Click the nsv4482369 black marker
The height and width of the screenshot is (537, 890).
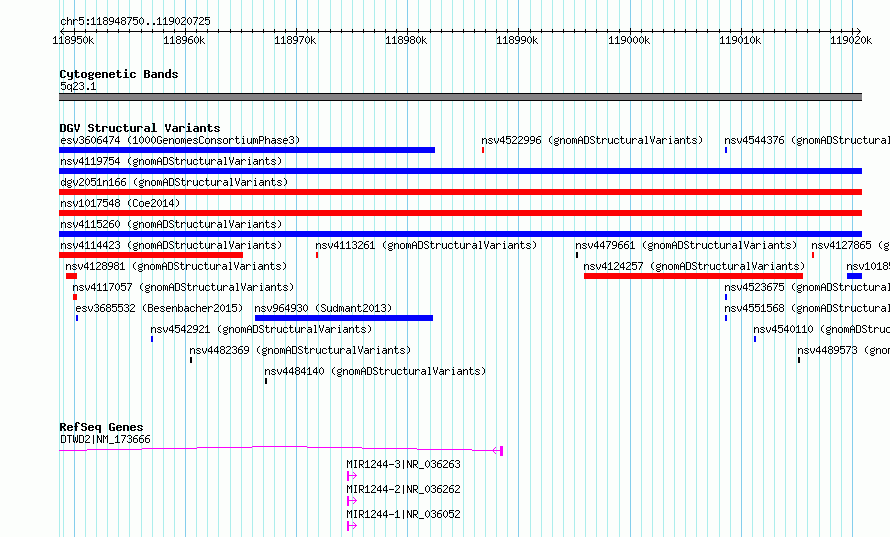pos(191,360)
